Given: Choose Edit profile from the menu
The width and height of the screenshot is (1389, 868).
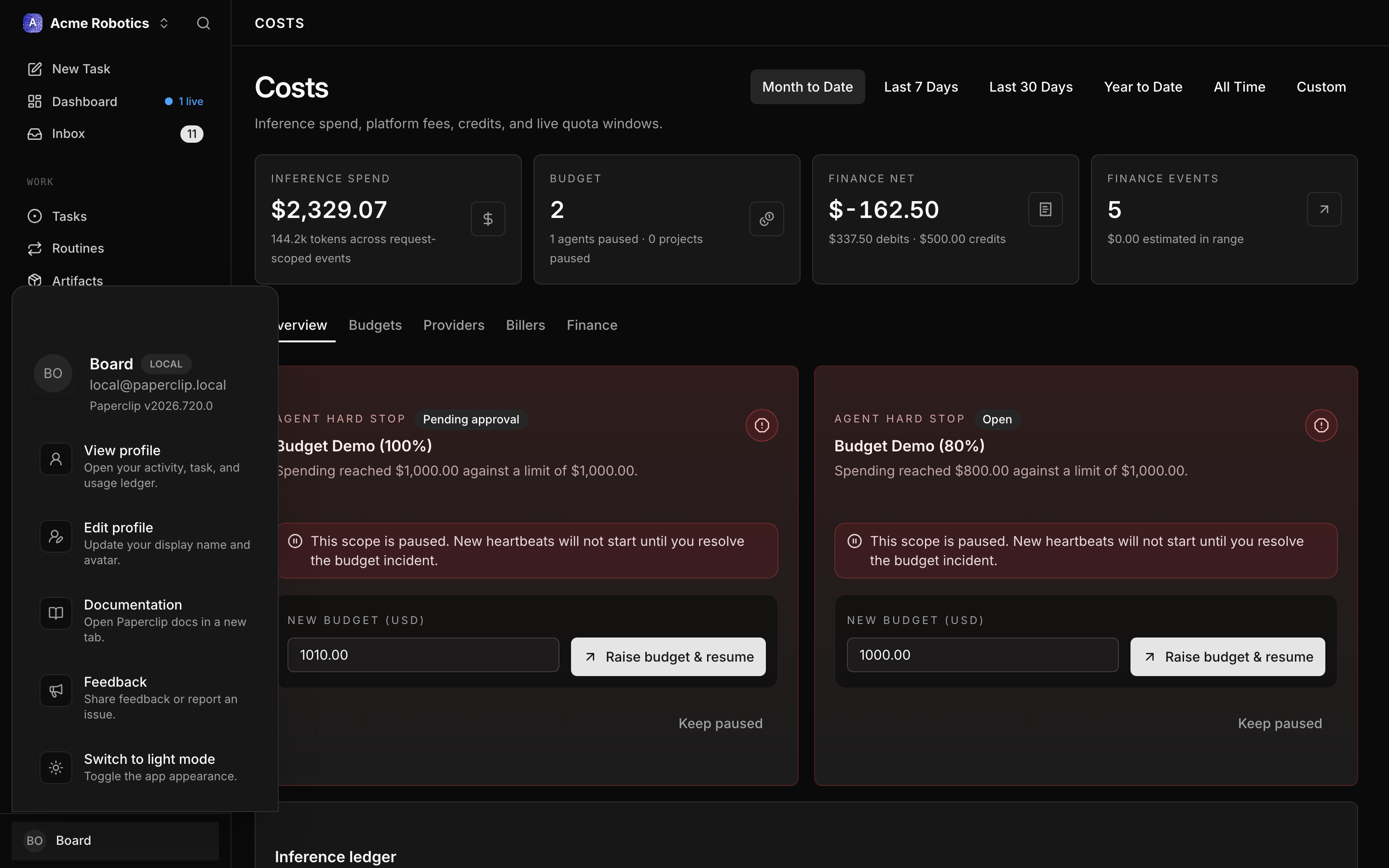Looking at the screenshot, I should pos(146,543).
